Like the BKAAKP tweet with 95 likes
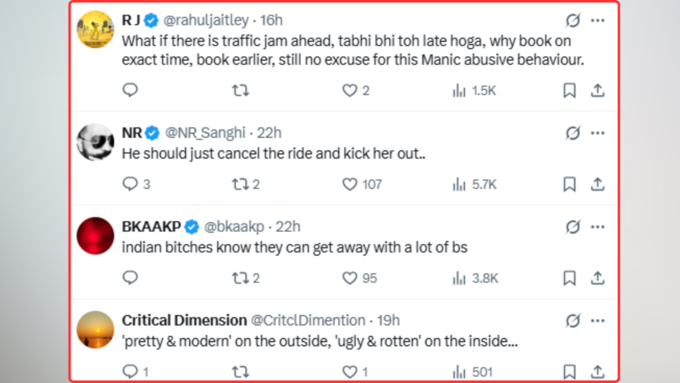This screenshot has width=680, height=383. 360,278
